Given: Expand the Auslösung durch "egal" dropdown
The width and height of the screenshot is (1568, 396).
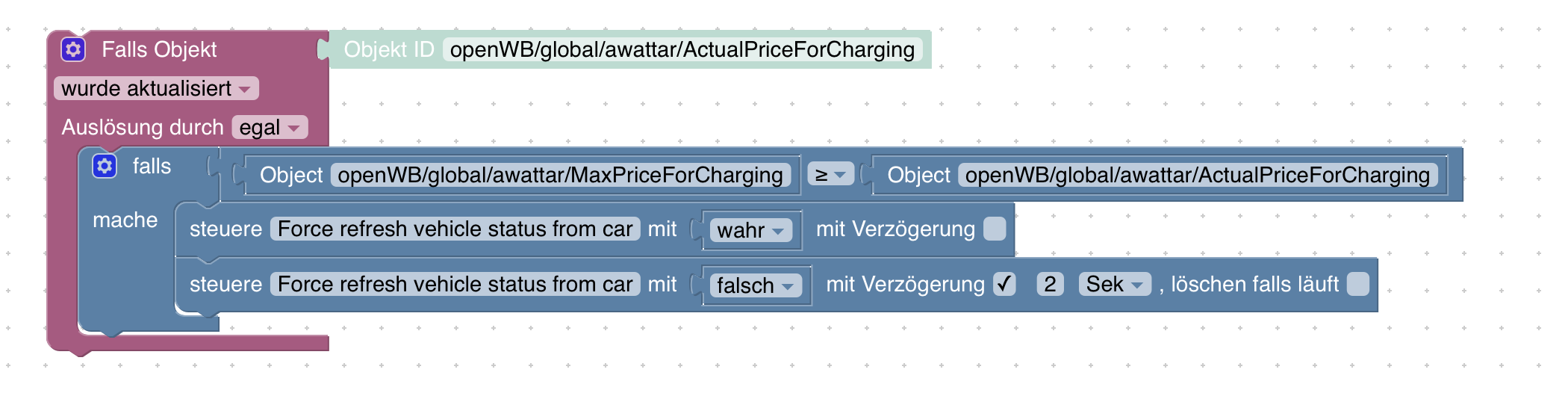Looking at the screenshot, I should click(x=270, y=127).
